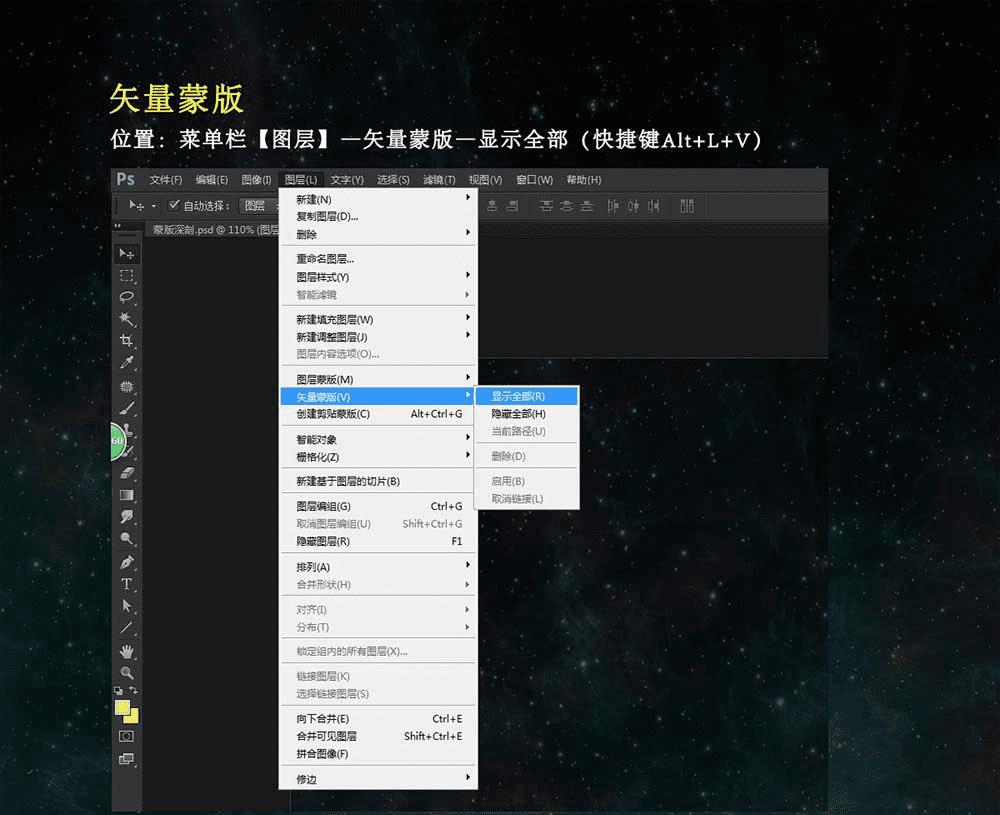Select the Crop tool
The width and height of the screenshot is (1000, 815).
pos(126,341)
